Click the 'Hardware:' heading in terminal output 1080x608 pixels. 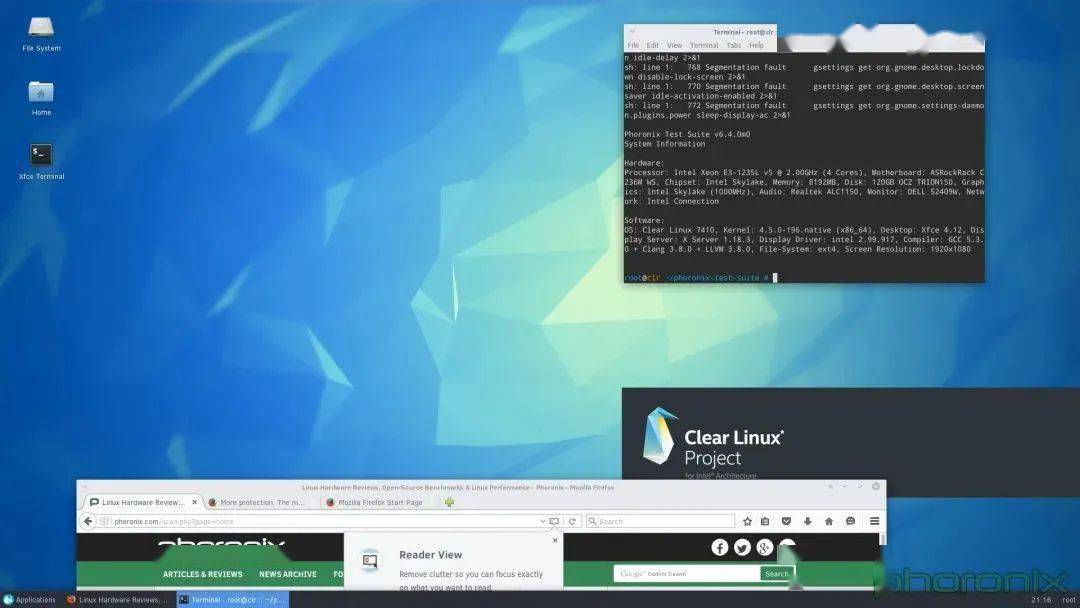point(644,163)
